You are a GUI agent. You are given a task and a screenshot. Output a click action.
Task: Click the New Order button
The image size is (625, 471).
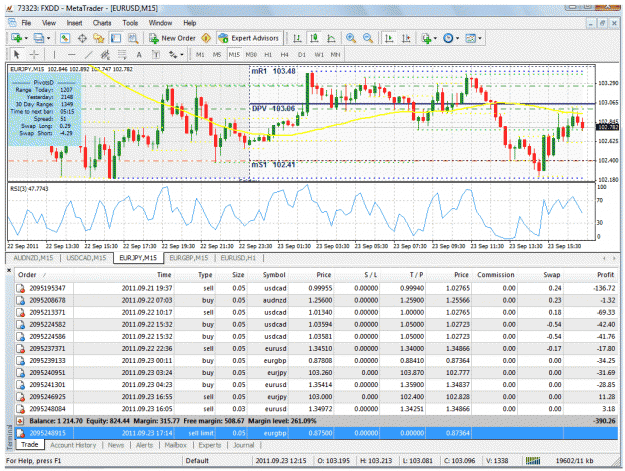click(173, 38)
